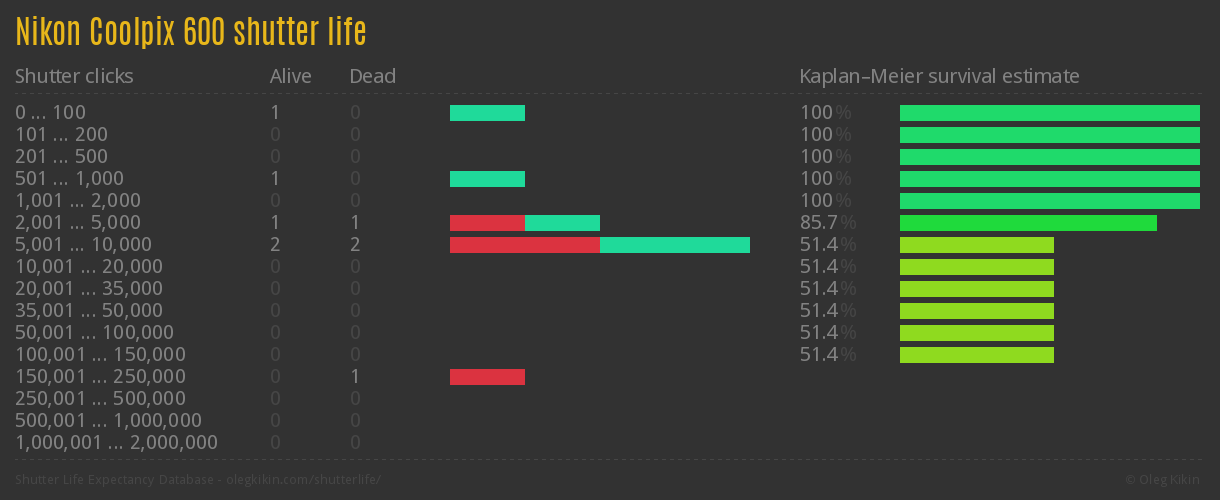
Task: Click the teal alive segment in the 5,001 … 10,000 row
Action: pyautogui.click(x=674, y=245)
